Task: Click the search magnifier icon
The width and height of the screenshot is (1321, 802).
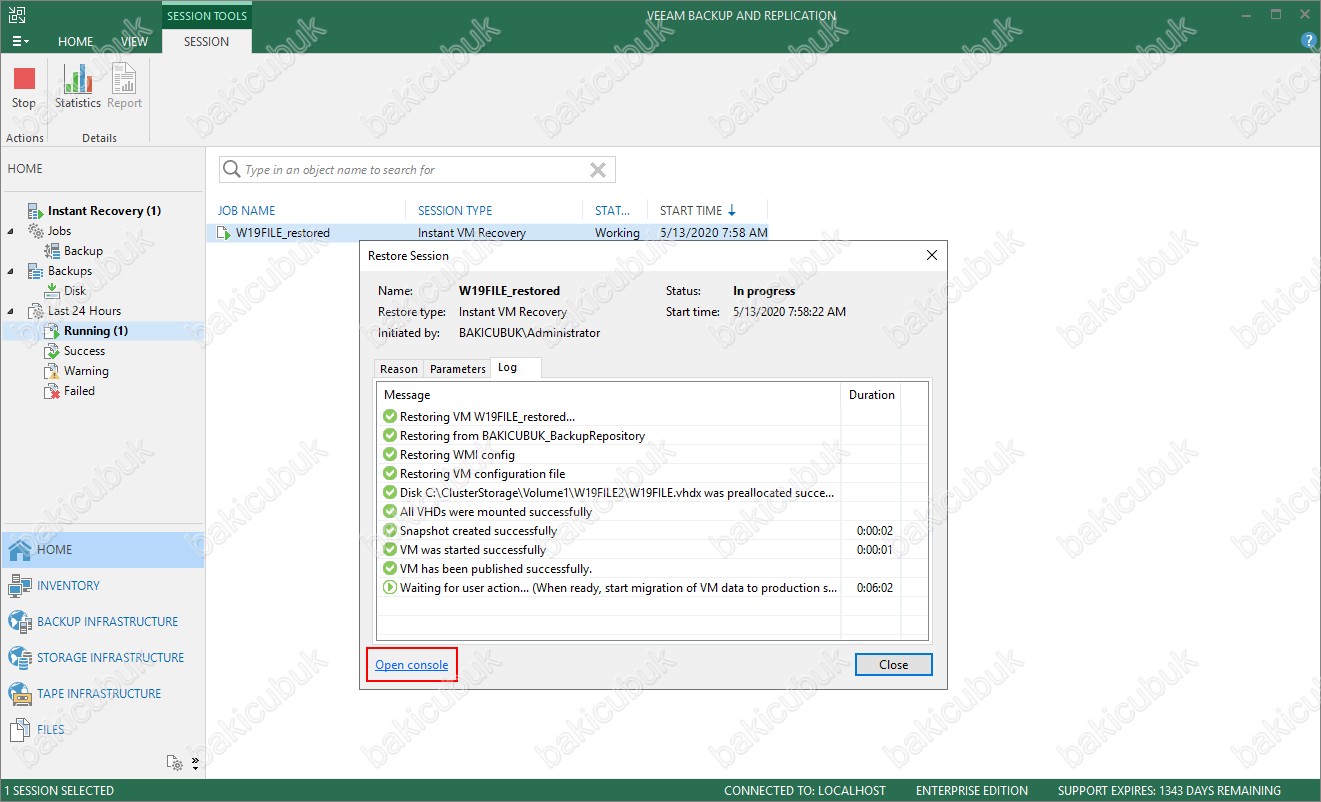Action: [232, 170]
